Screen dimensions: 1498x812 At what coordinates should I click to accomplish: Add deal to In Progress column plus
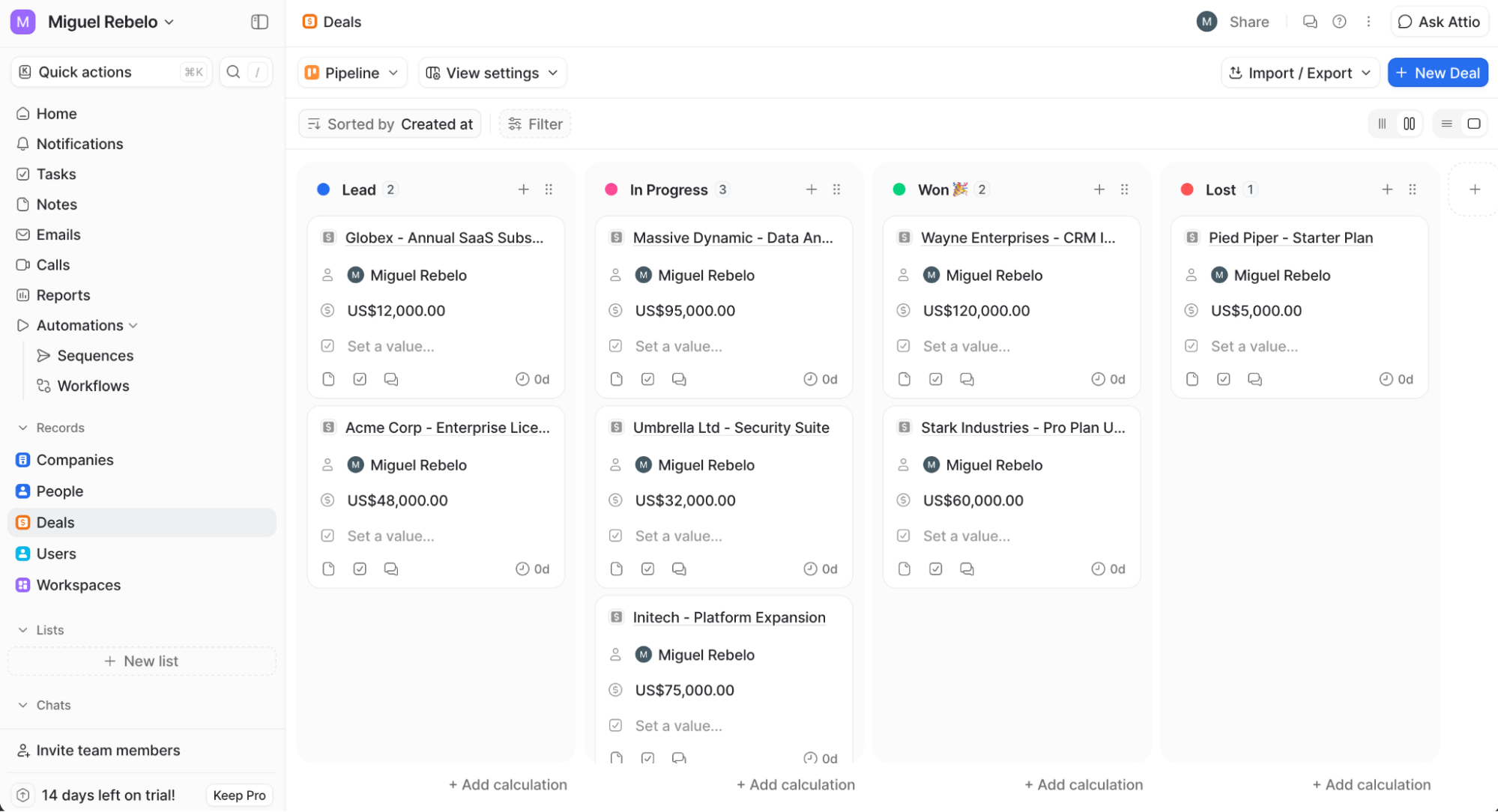[812, 190]
